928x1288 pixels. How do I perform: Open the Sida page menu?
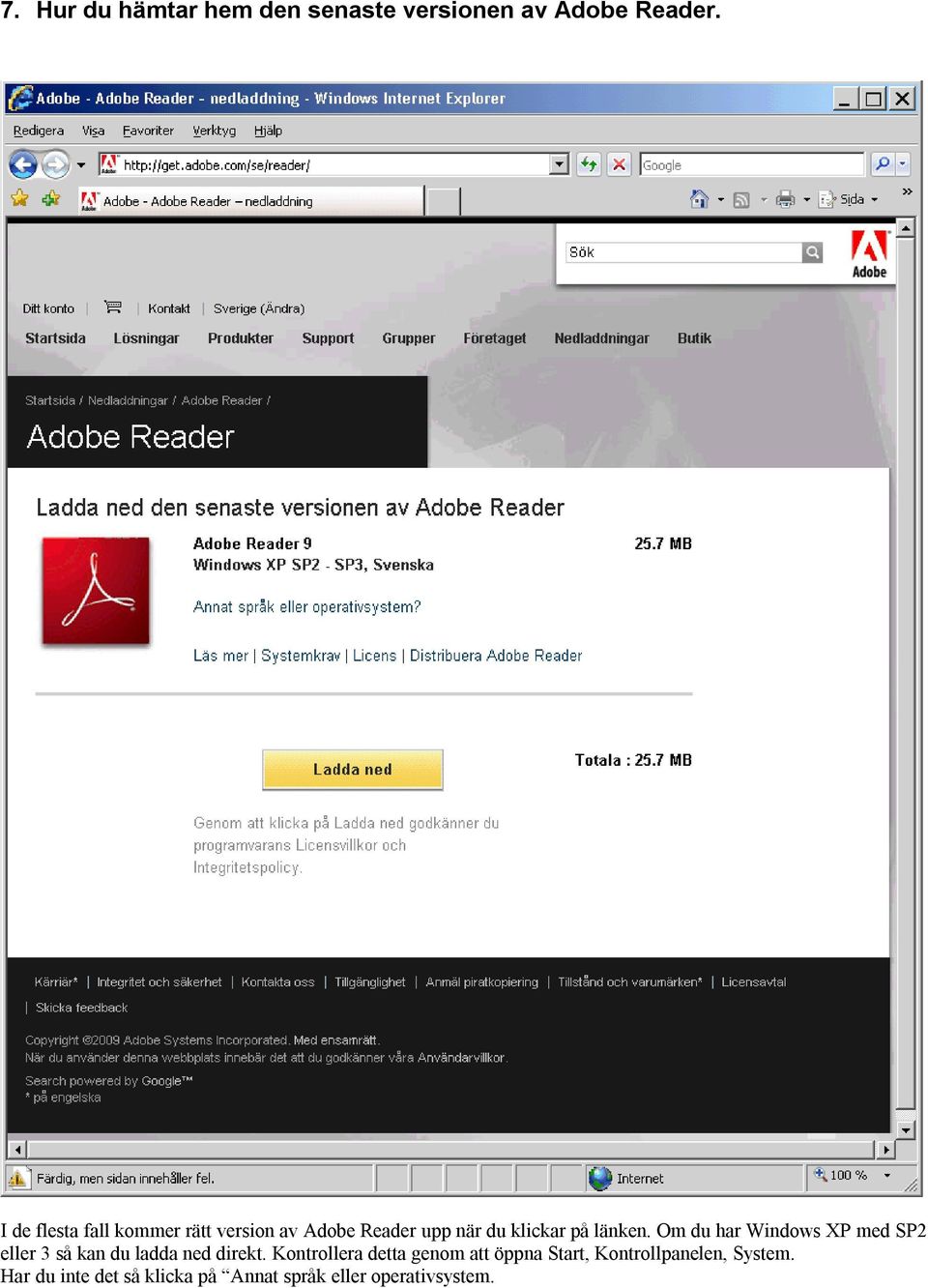[849, 199]
